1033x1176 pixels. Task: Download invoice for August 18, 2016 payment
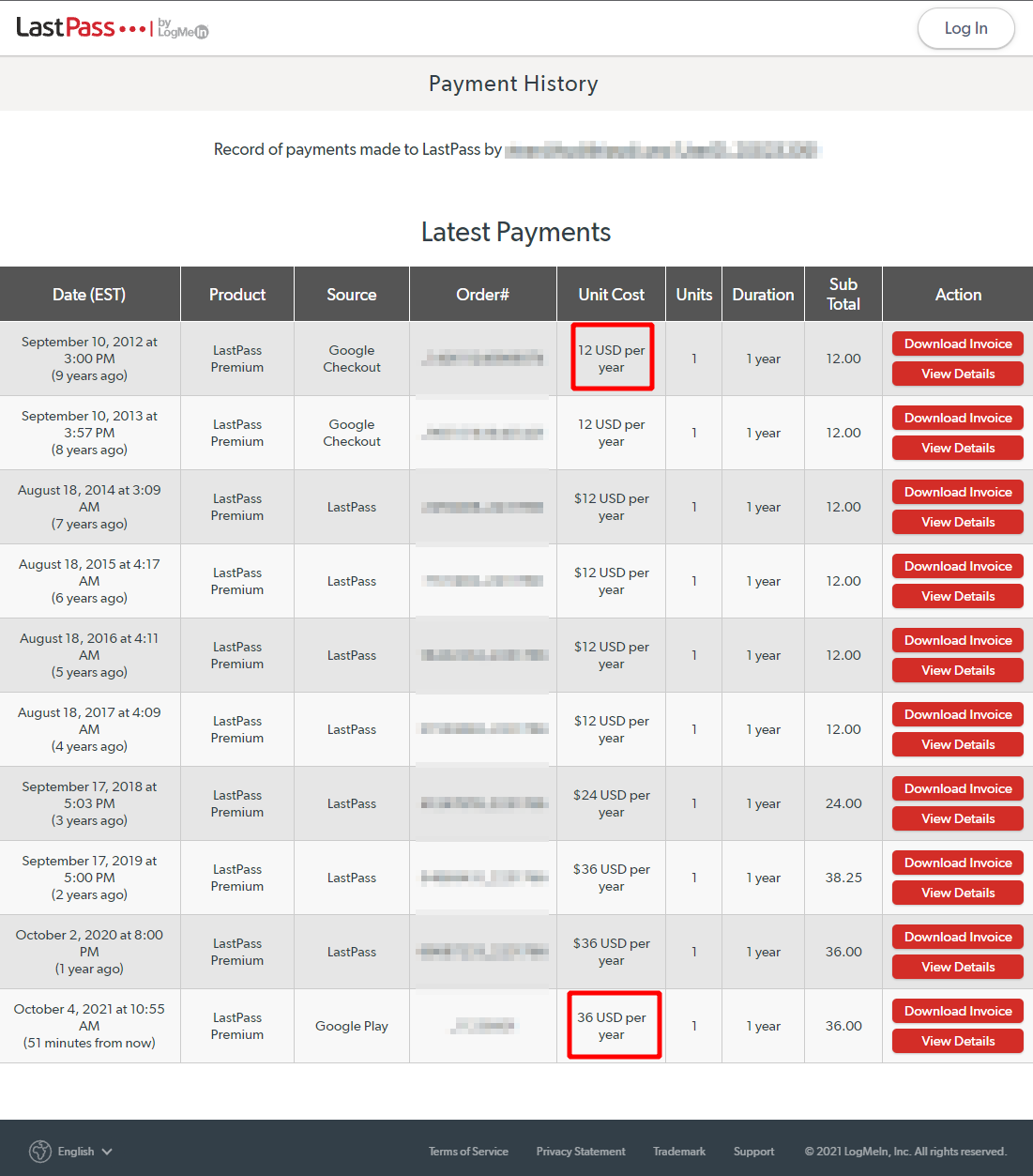click(958, 640)
